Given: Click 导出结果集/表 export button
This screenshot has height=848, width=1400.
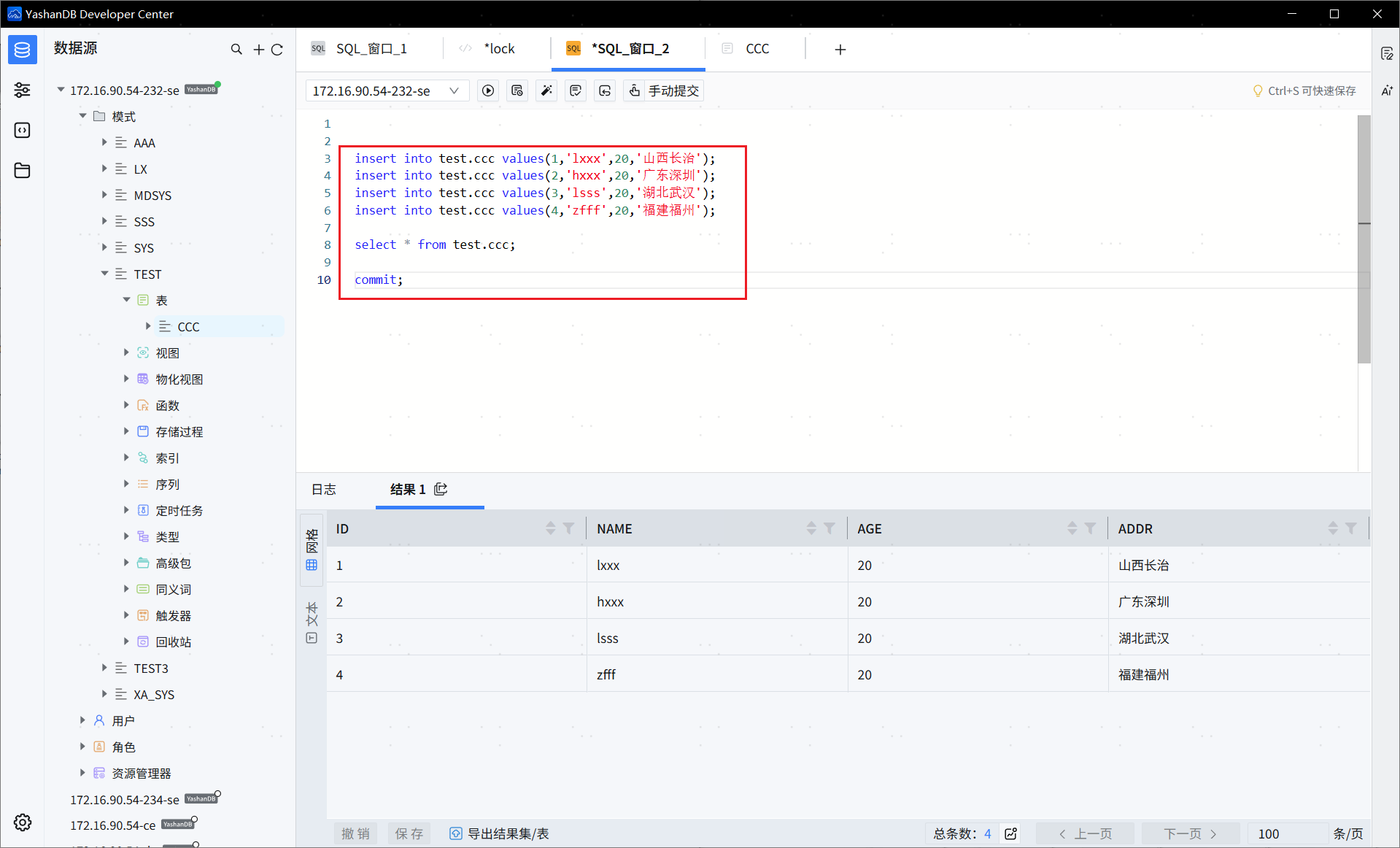Looking at the screenshot, I should 500,833.
